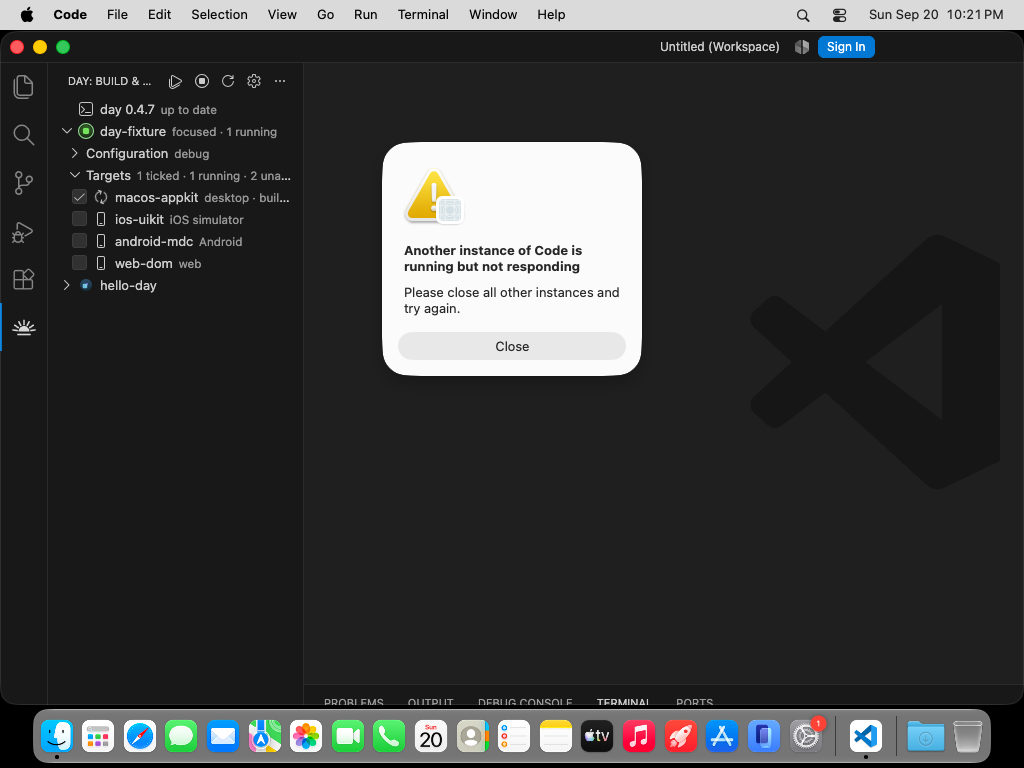Click the spinning sync icon of macos-appkit

(x=101, y=197)
